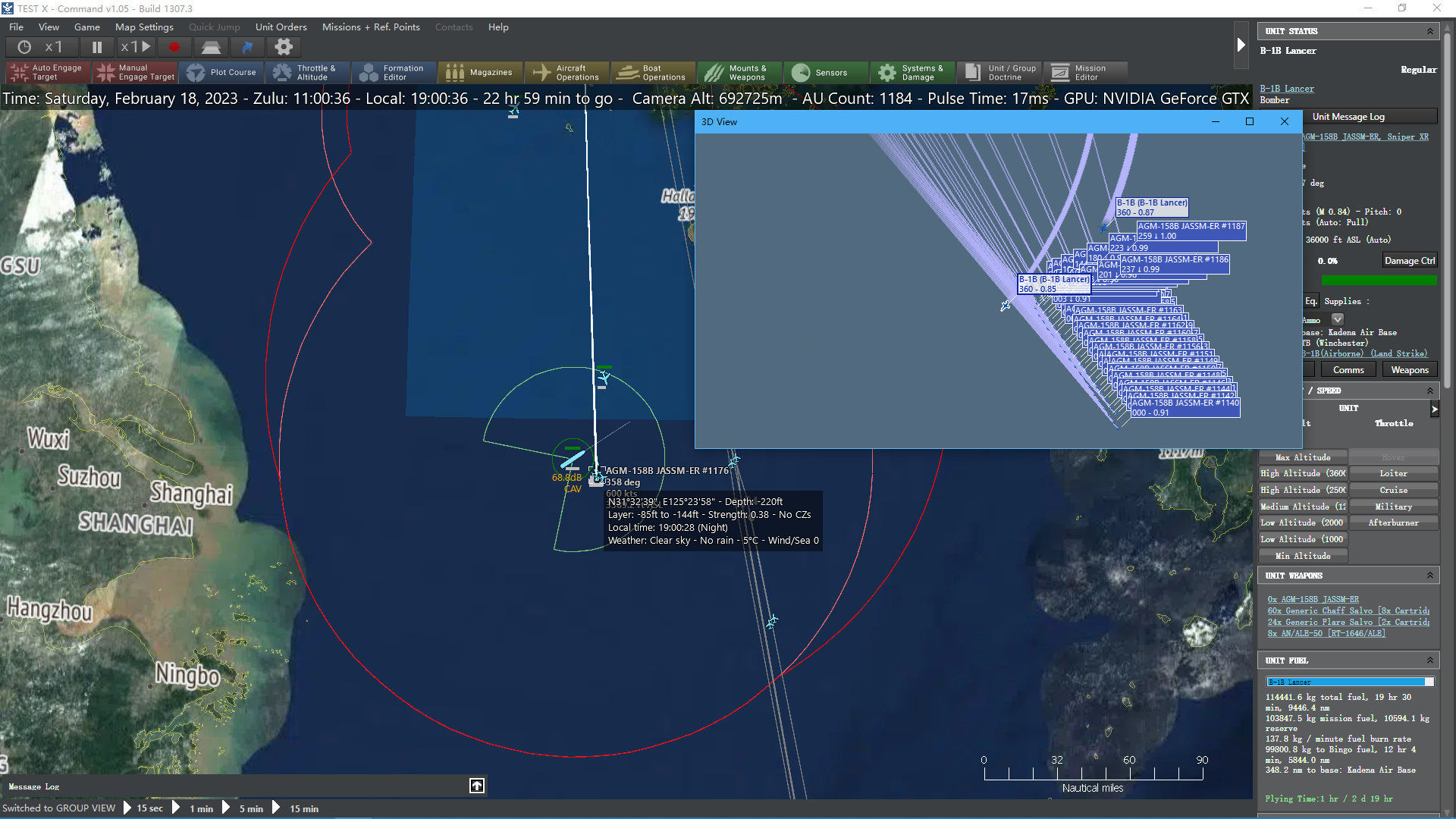Viewport: 1456px width, 819px height.
Task: Collapse the Unit Weapons section
Action: [x=1430, y=576]
